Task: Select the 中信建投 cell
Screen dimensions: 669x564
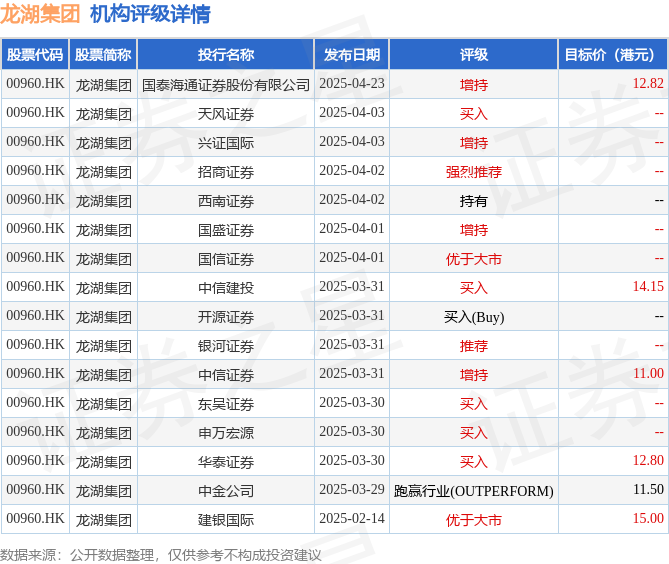Action: coord(226,288)
